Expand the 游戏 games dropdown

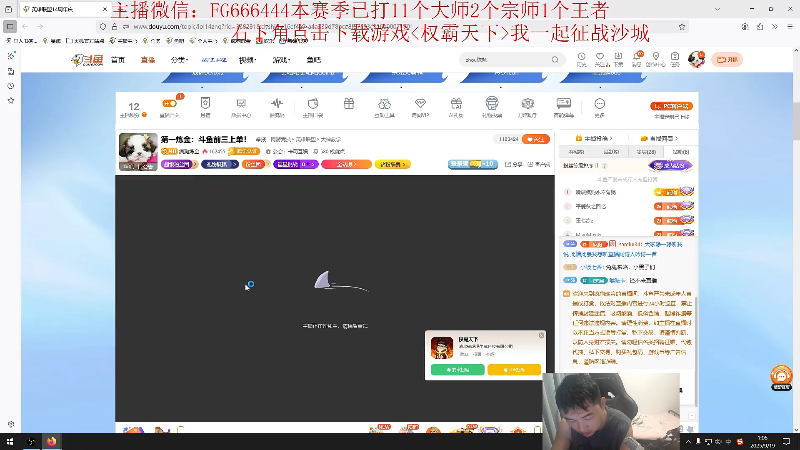pyautogui.click(x=281, y=60)
